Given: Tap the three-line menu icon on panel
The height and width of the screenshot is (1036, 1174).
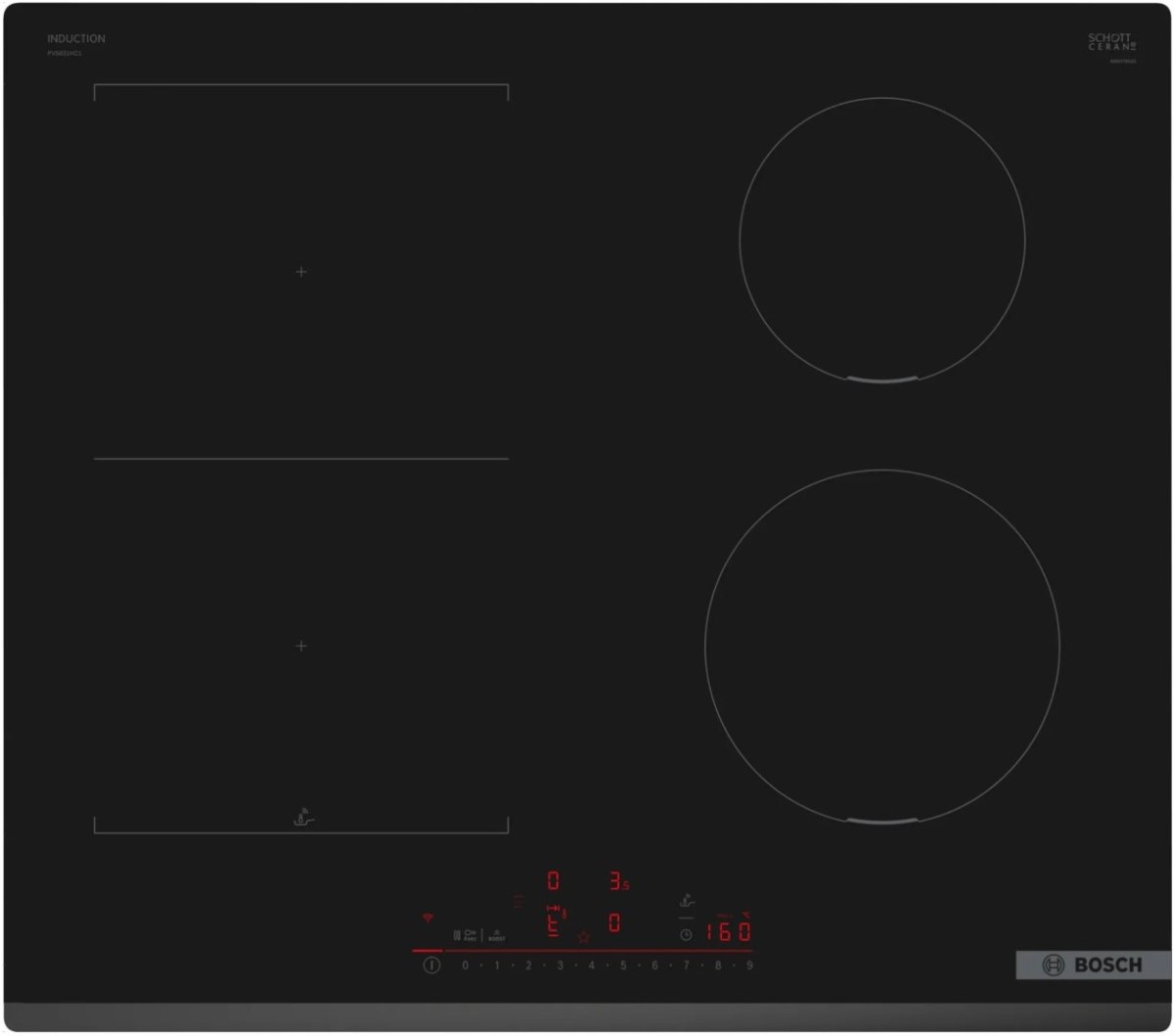Looking at the screenshot, I should [518, 900].
